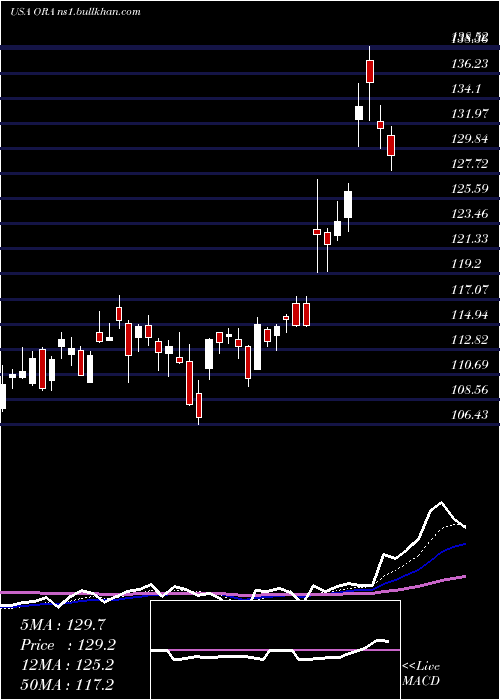Click the 112.82 price axis label

[470, 340]
